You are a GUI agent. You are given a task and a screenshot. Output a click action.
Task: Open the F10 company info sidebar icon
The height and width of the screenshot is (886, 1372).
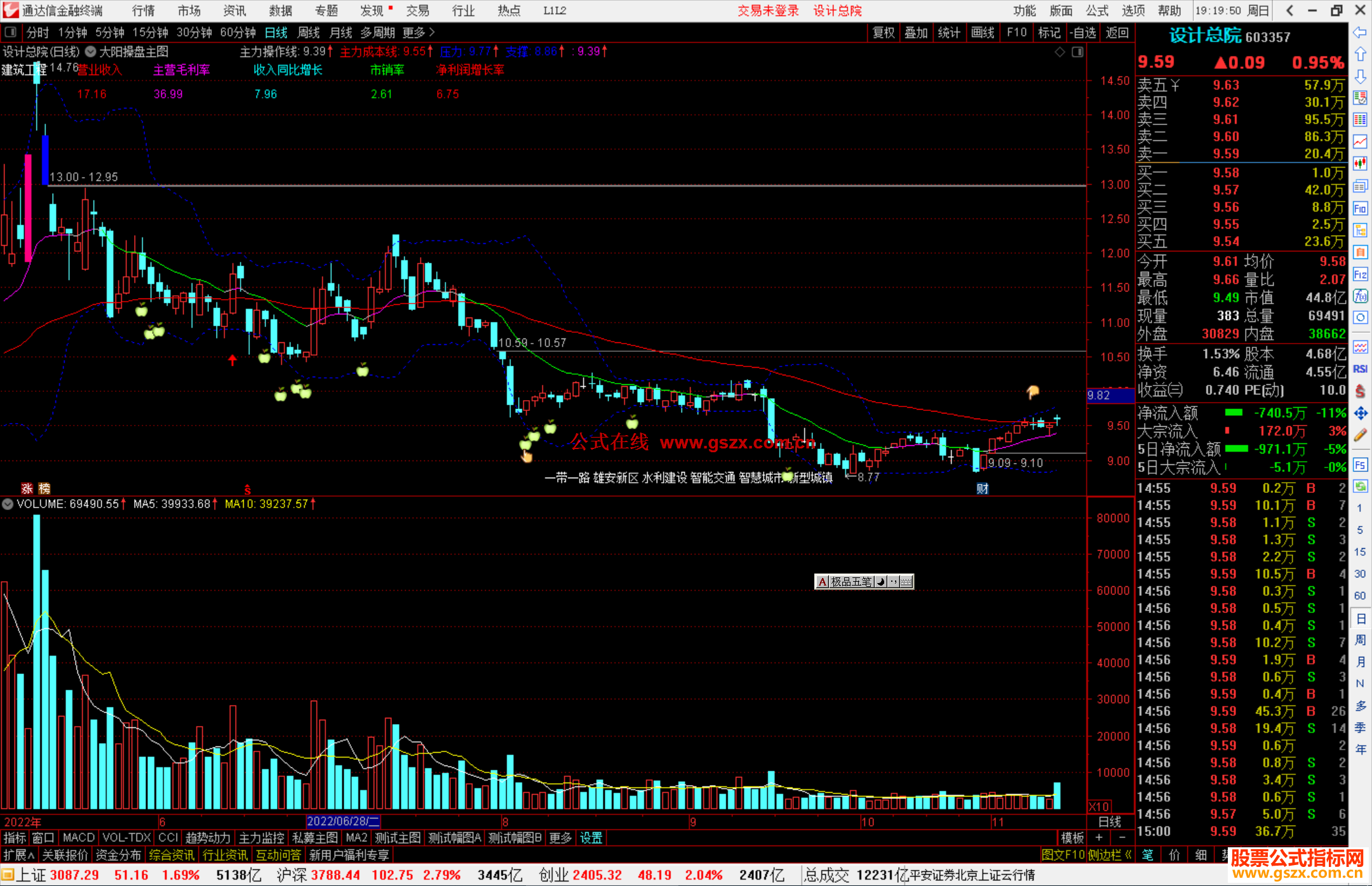coord(1360,208)
